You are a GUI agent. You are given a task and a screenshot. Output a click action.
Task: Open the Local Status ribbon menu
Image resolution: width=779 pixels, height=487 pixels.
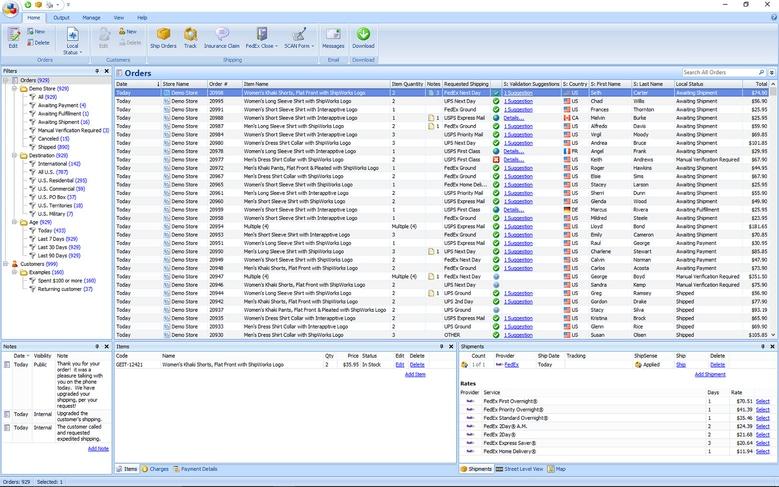click(x=73, y=41)
